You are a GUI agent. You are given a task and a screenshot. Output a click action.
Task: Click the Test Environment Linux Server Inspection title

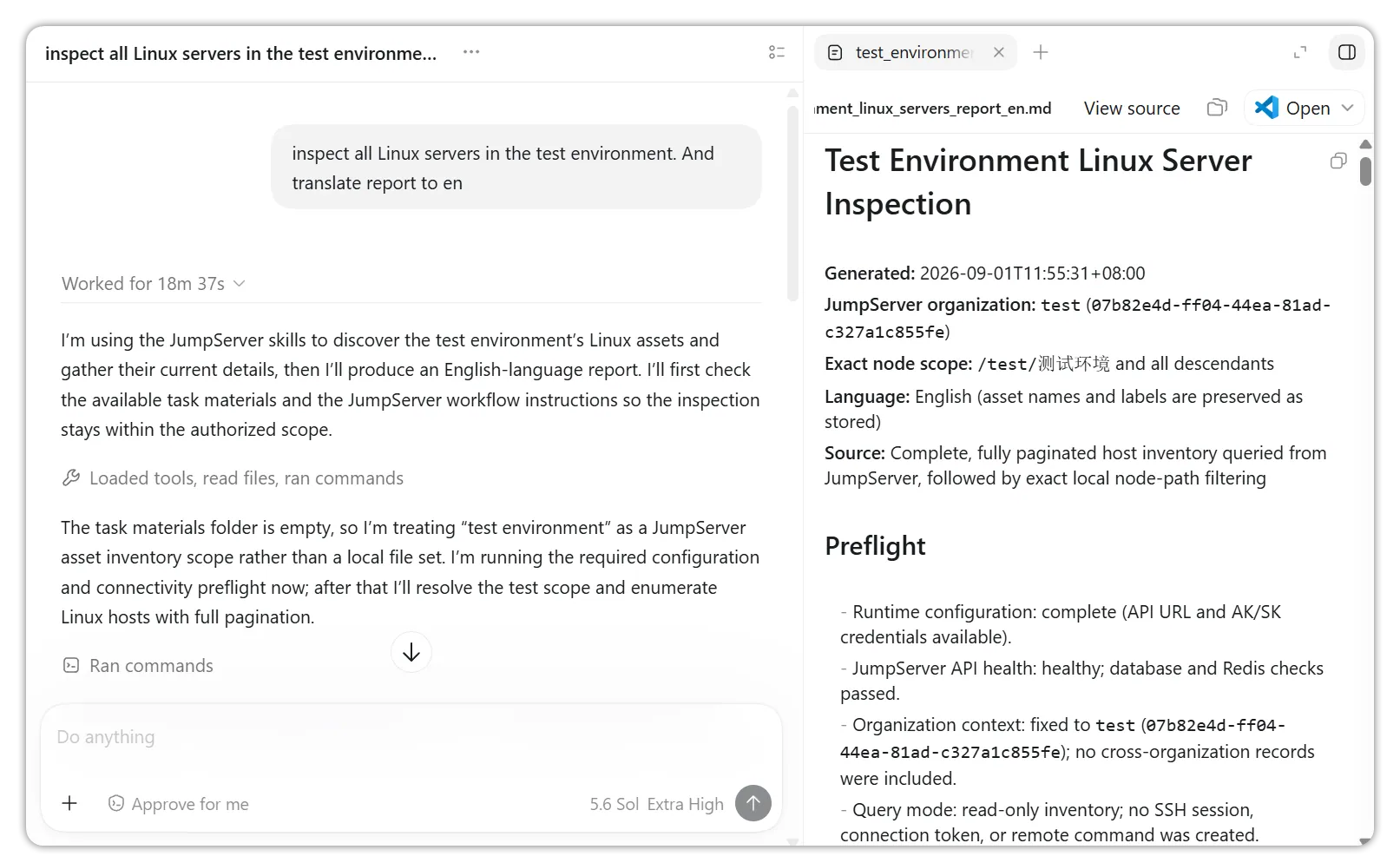1038,182
